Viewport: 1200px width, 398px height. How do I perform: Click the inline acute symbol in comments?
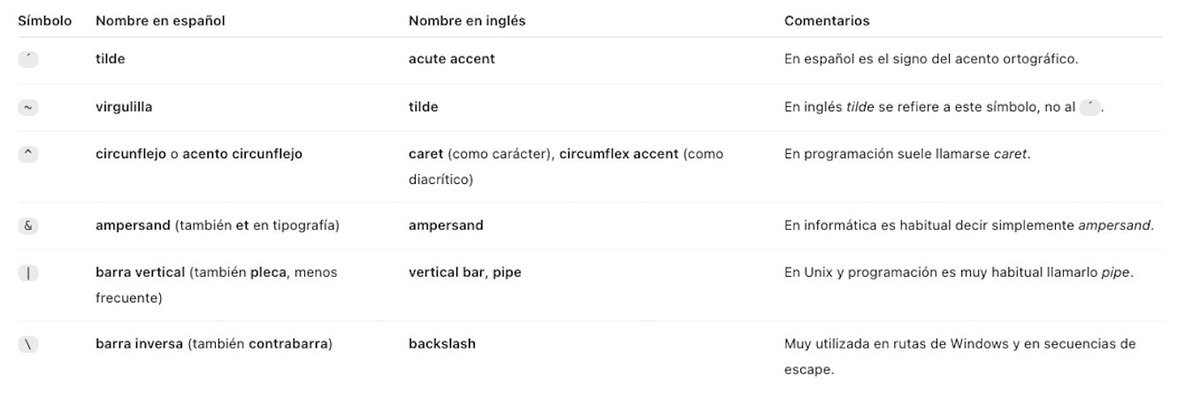pyautogui.click(x=1090, y=107)
